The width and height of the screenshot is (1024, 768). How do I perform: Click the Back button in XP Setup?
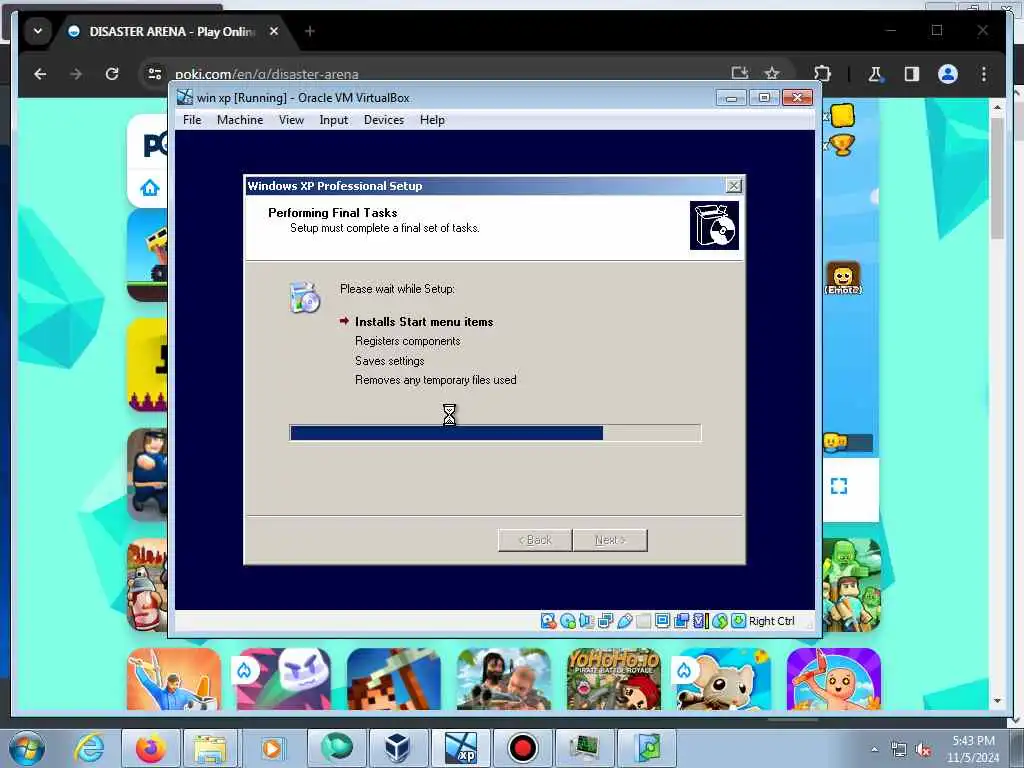[535, 540]
